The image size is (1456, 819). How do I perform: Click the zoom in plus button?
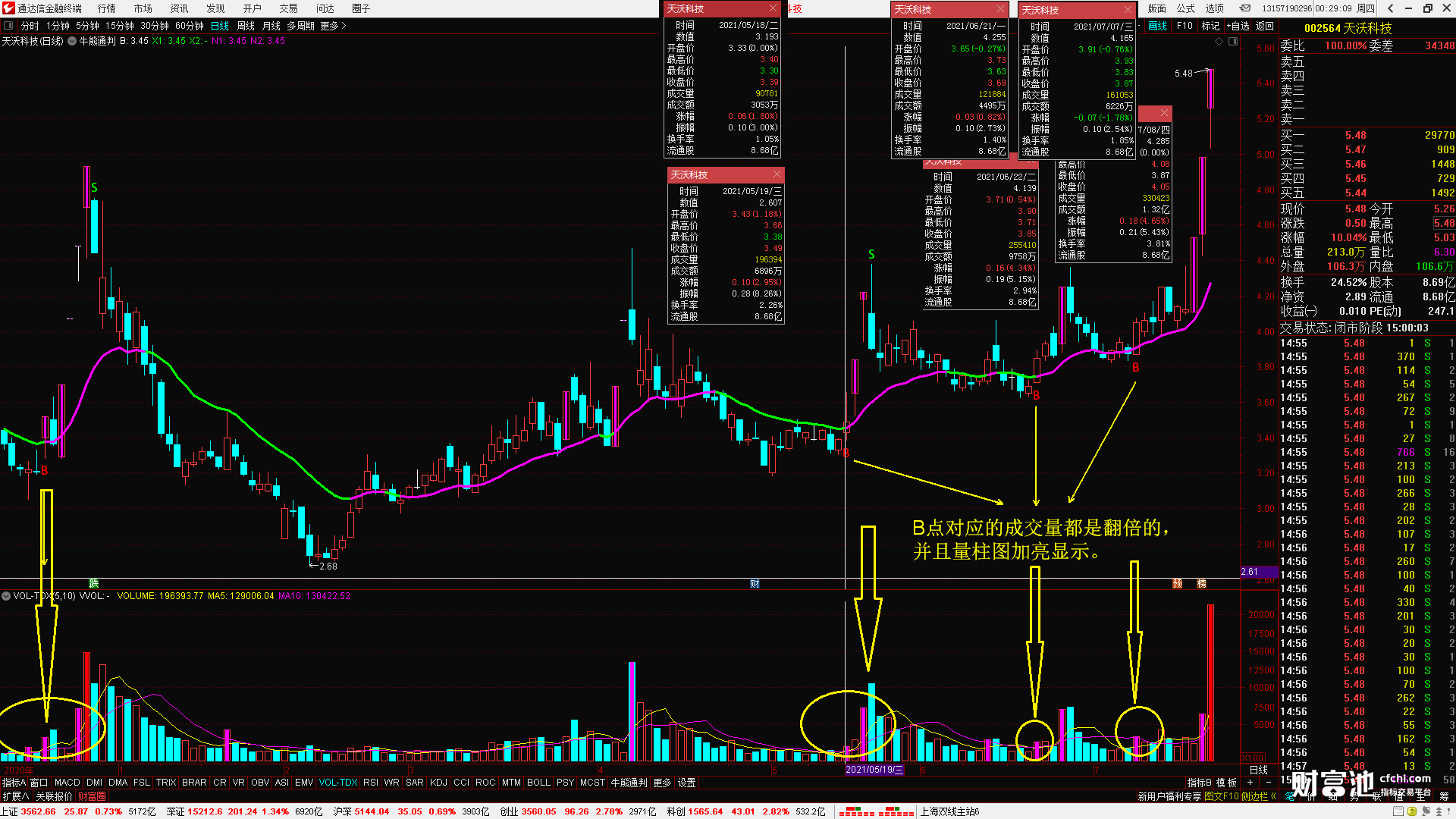coord(1250,783)
